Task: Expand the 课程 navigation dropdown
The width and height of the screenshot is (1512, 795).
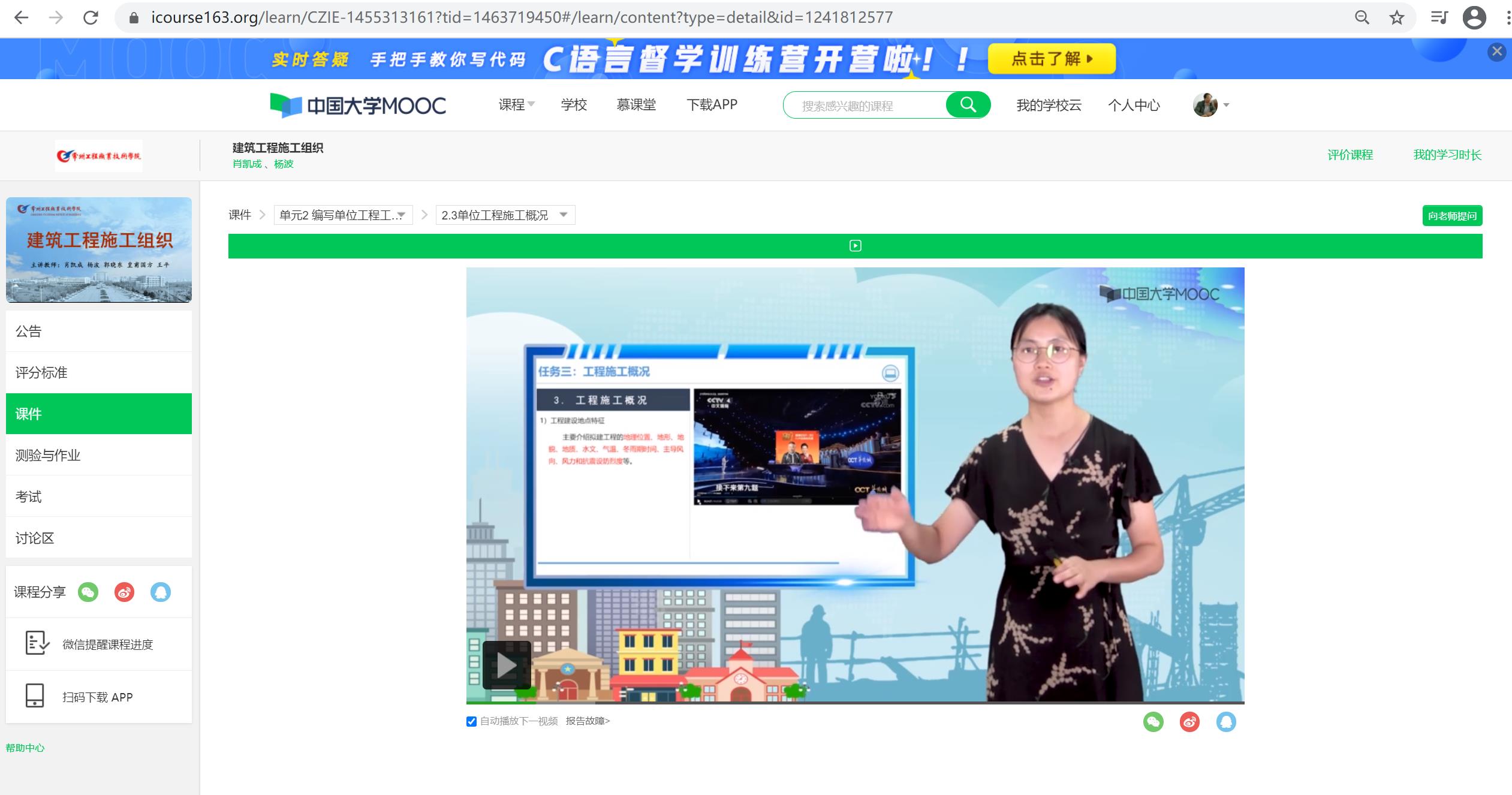Action: pos(516,105)
